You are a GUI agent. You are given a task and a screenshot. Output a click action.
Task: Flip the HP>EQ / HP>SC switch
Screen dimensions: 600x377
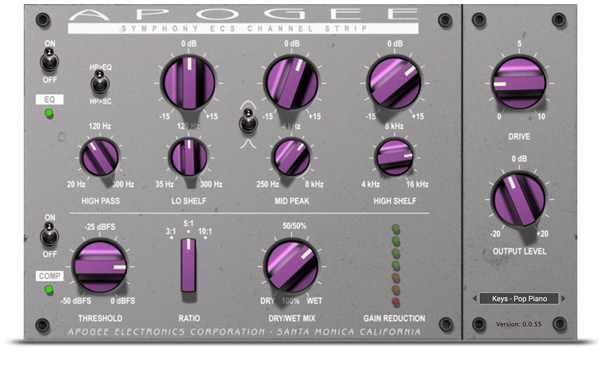click(x=100, y=83)
